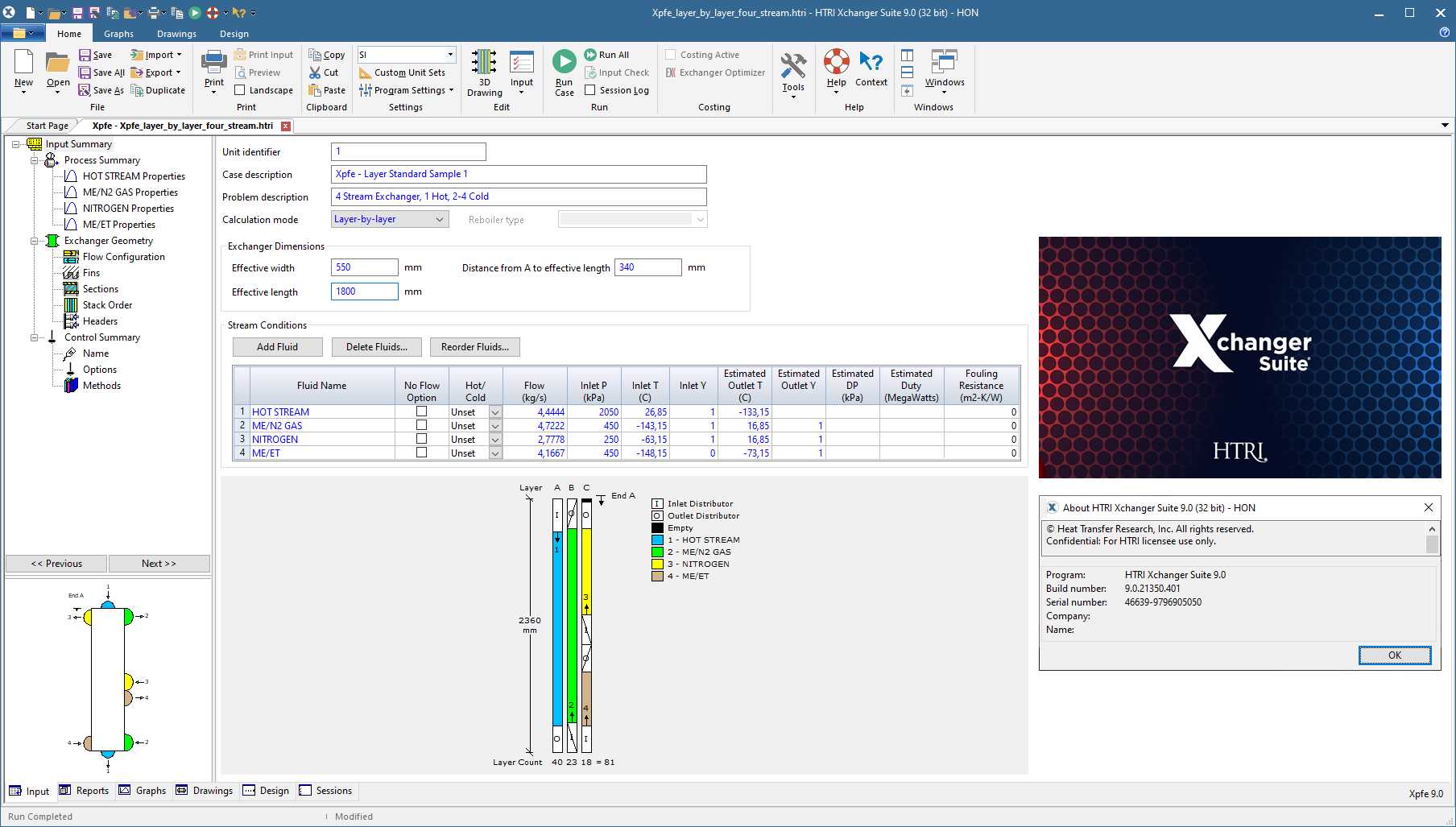Open Hot/Cold dropdown for ME/ET row
Viewport: 1456px width, 827px height.
click(x=495, y=453)
